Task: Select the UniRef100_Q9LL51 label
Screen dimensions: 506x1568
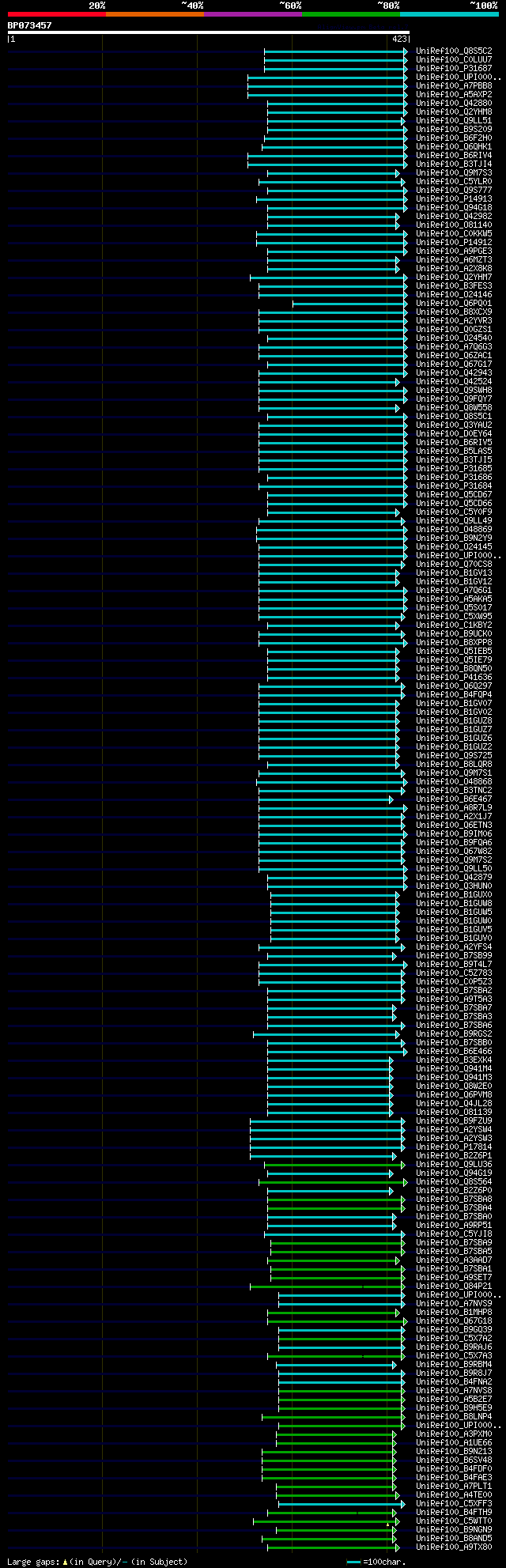Action: pyautogui.click(x=454, y=120)
